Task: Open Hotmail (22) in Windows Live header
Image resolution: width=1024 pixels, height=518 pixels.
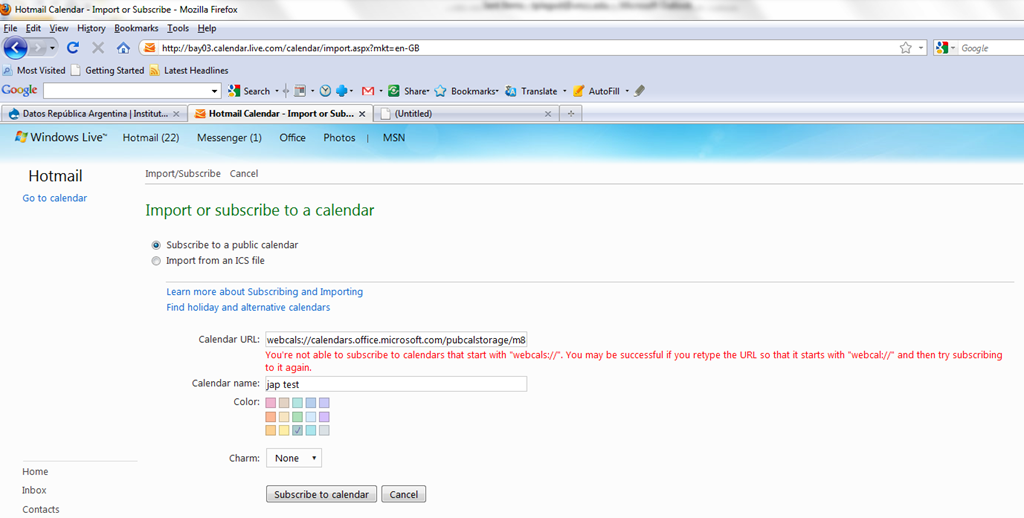Action: tap(150, 138)
